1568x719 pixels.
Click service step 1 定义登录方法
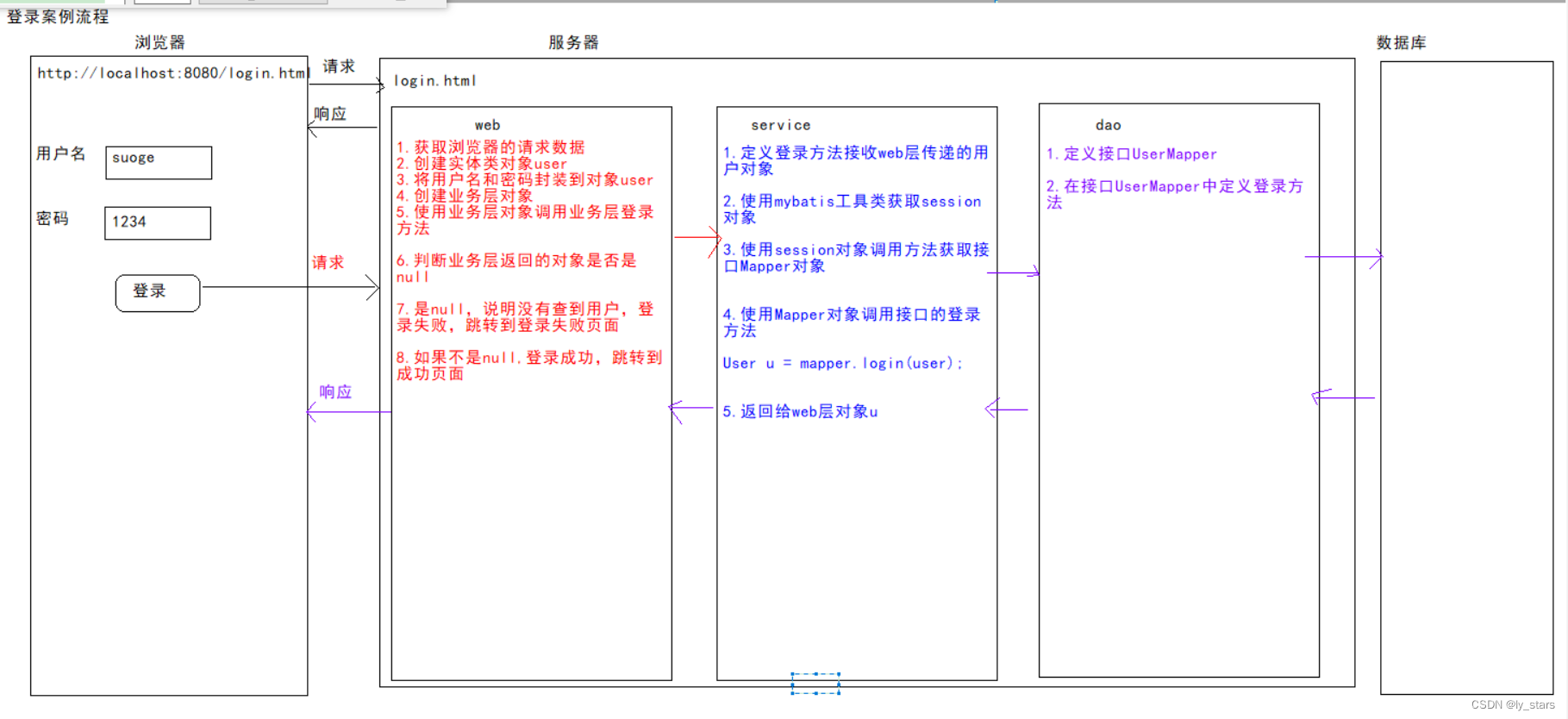click(856, 160)
